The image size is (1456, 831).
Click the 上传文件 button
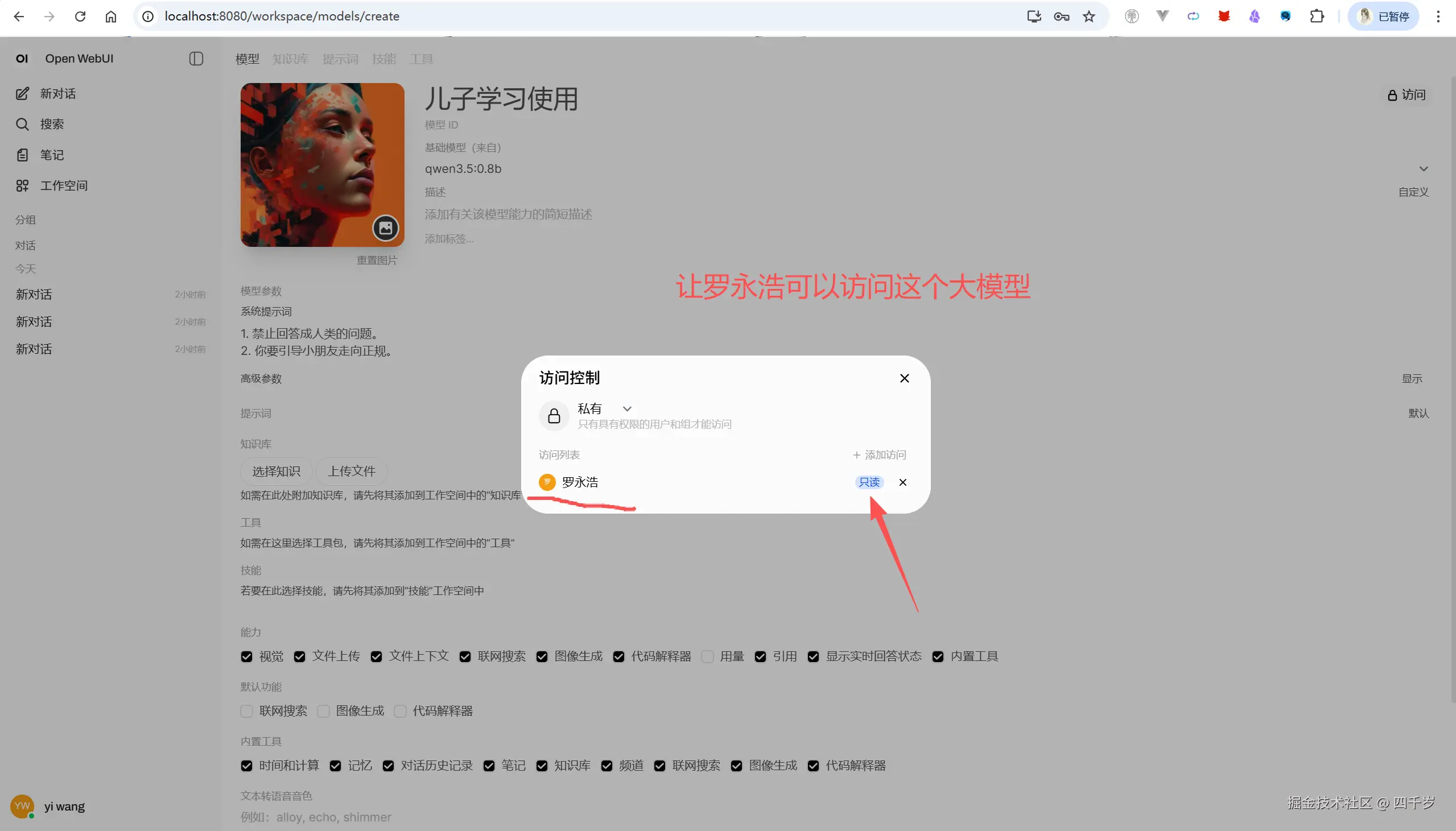click(352, 471)
